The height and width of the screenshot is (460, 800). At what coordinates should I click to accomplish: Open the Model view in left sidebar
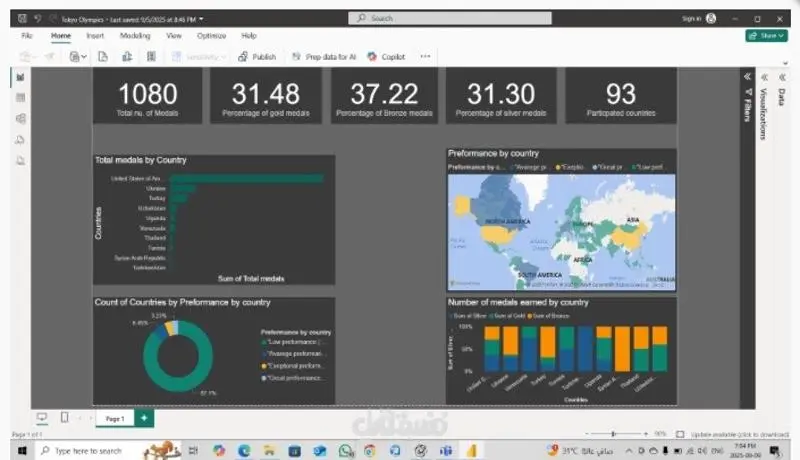click(20, 118)
